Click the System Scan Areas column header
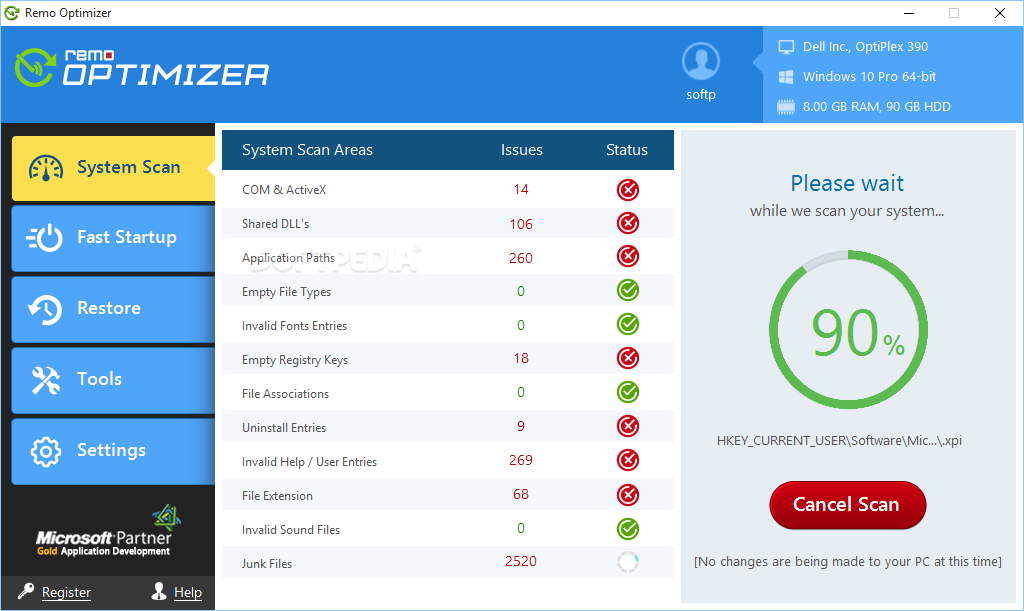 point(307,149)
